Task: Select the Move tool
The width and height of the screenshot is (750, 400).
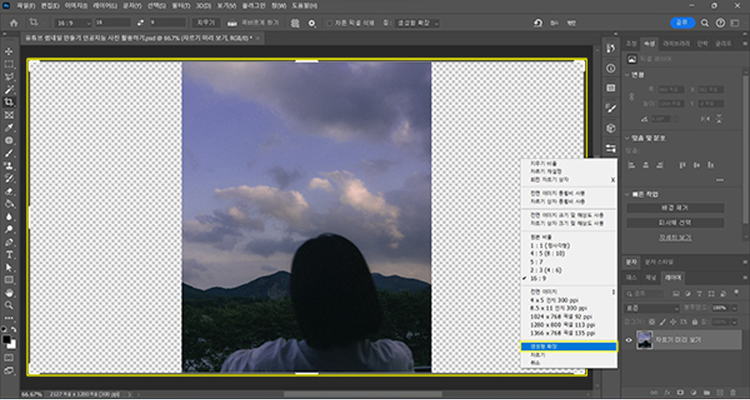Action: (9, 52)
